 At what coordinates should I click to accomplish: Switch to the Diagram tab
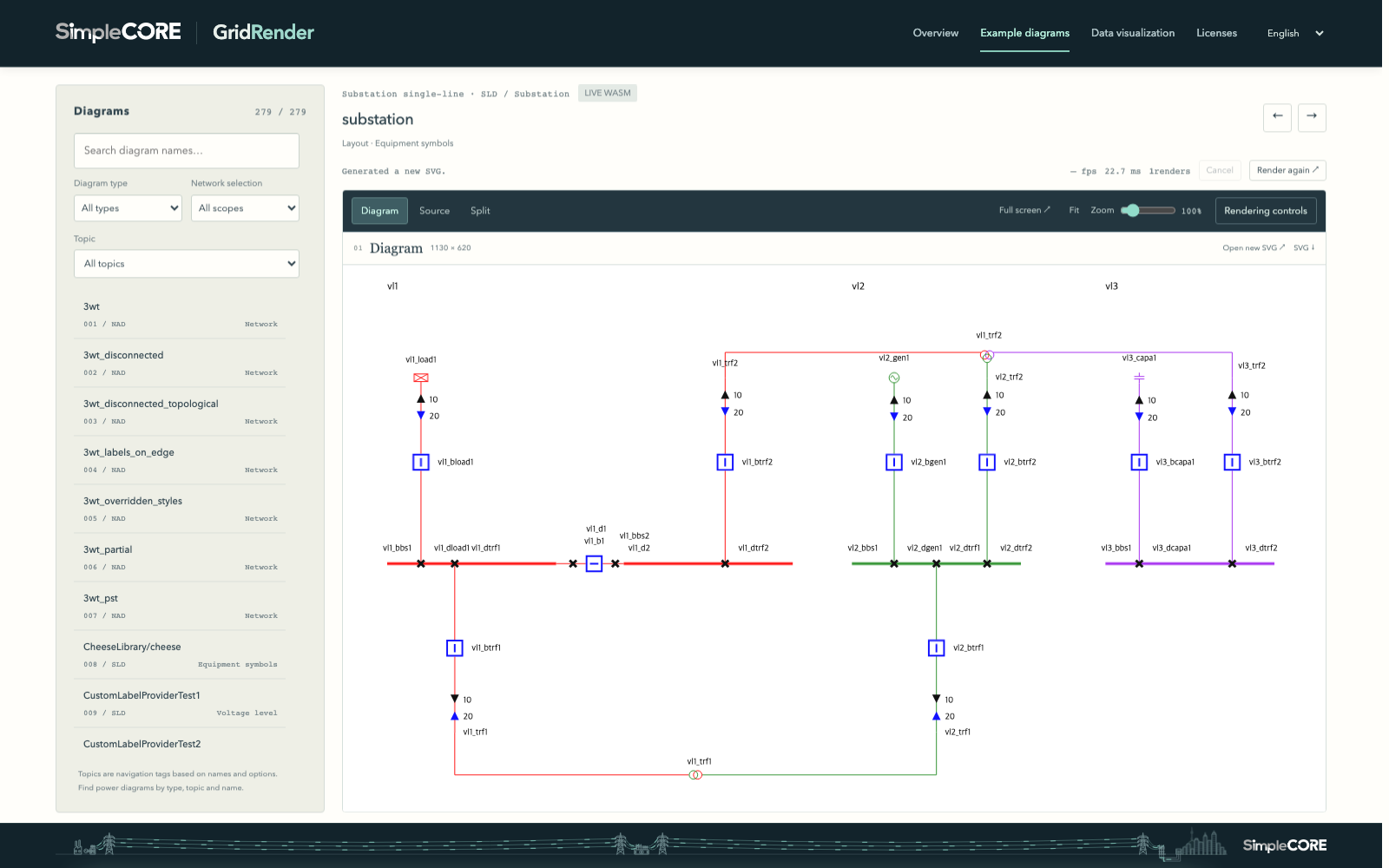click(379, 211)
